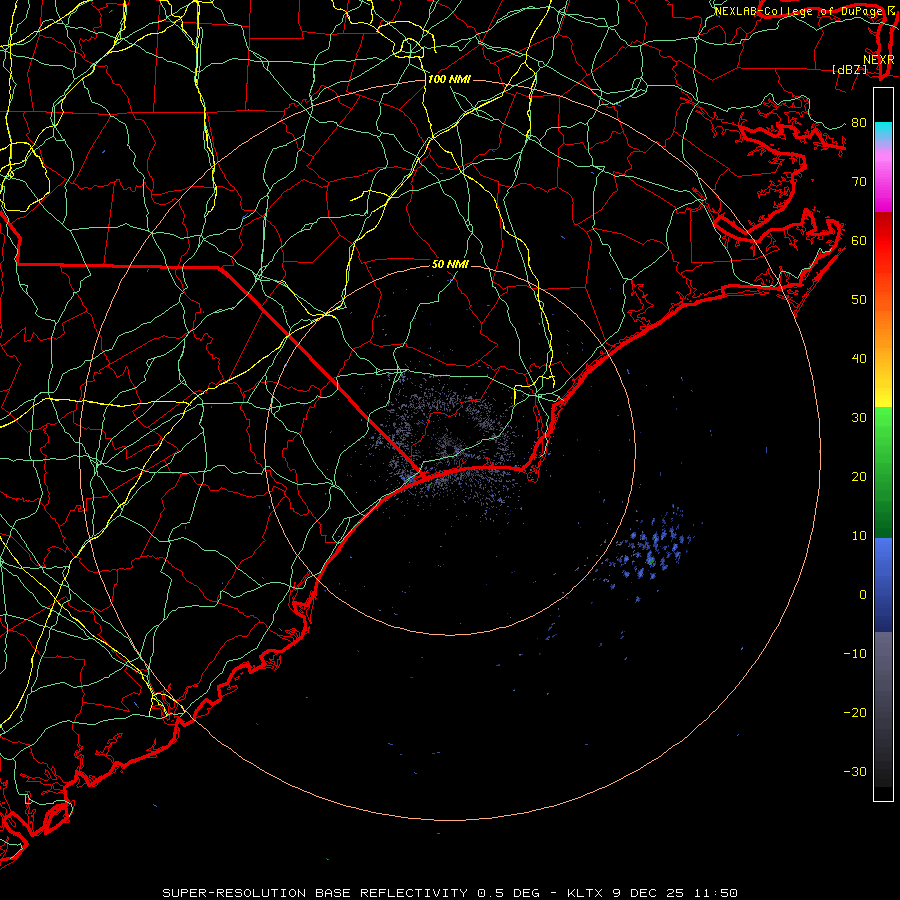Click the '60' value on color scale

(x=859, y=240)
